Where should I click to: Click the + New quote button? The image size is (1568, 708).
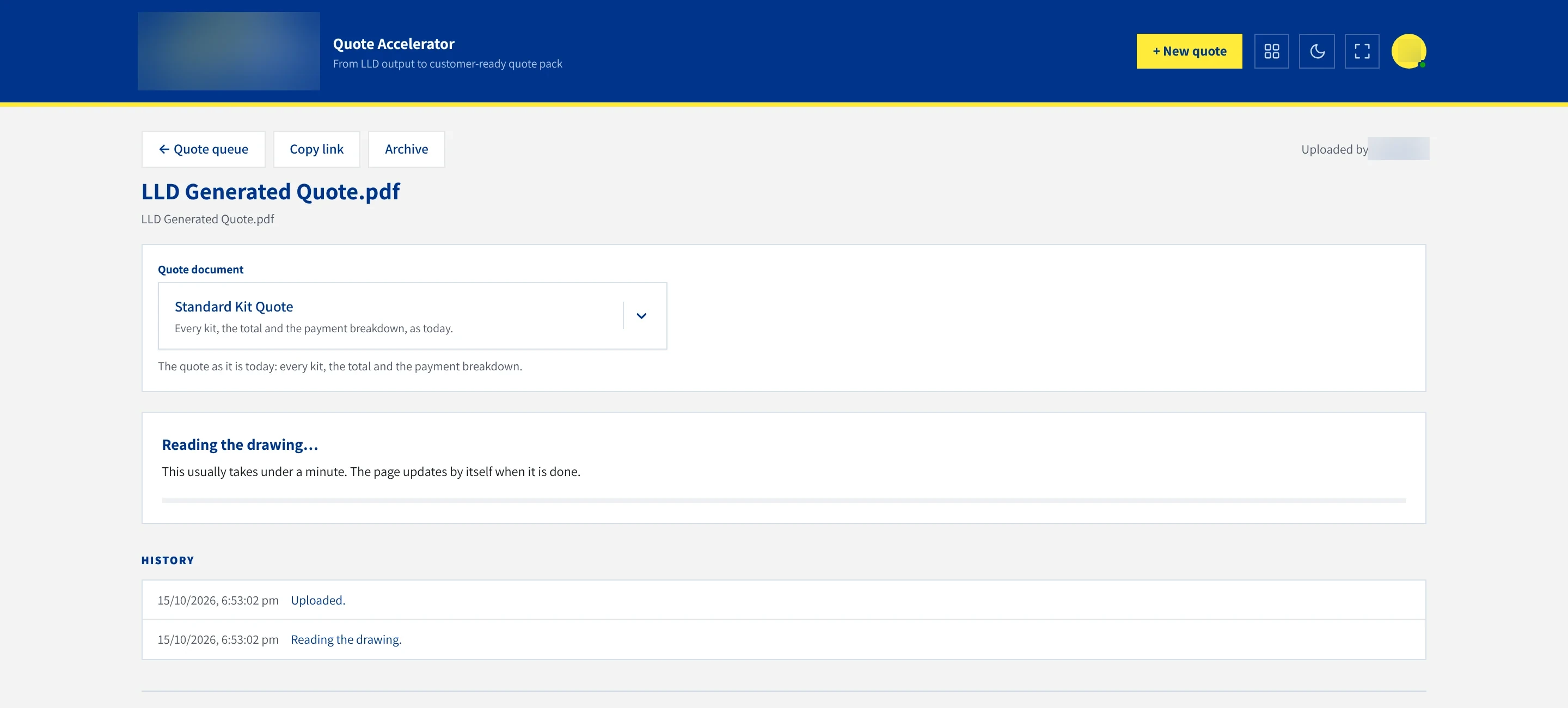(1189, 51)
